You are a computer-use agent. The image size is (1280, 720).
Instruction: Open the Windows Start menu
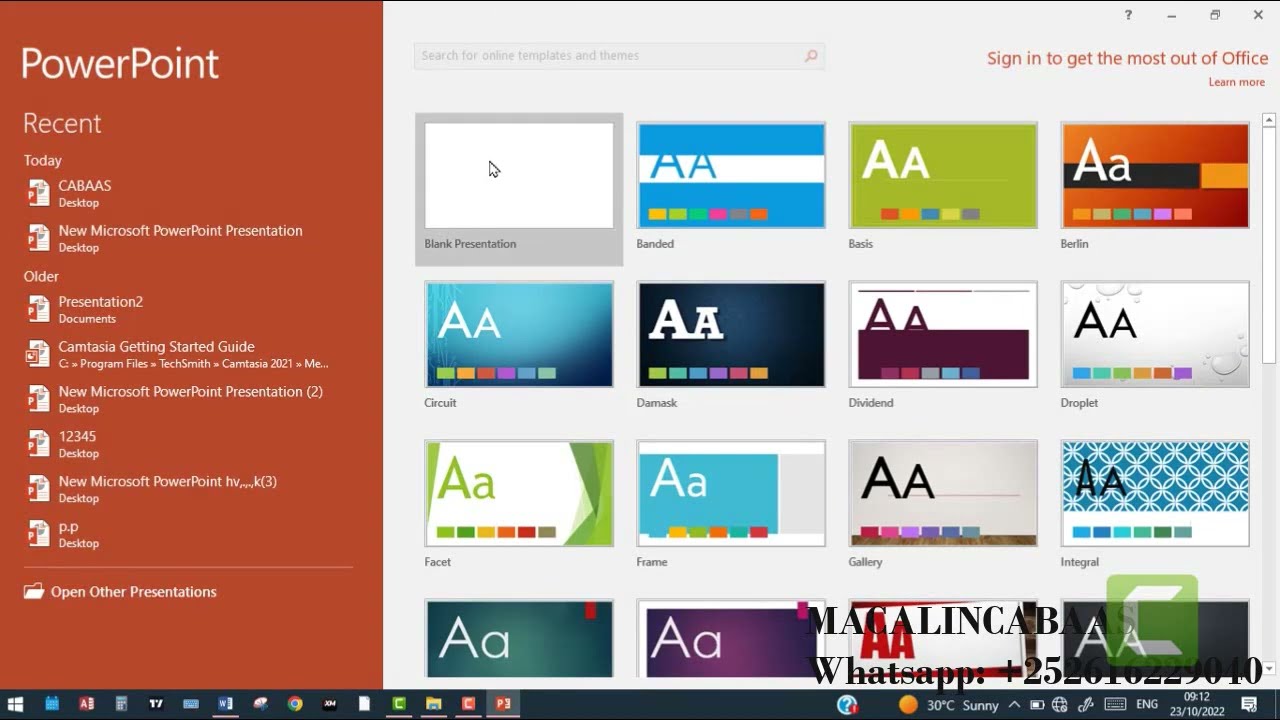pyautogui.click(x=16, y=704)
